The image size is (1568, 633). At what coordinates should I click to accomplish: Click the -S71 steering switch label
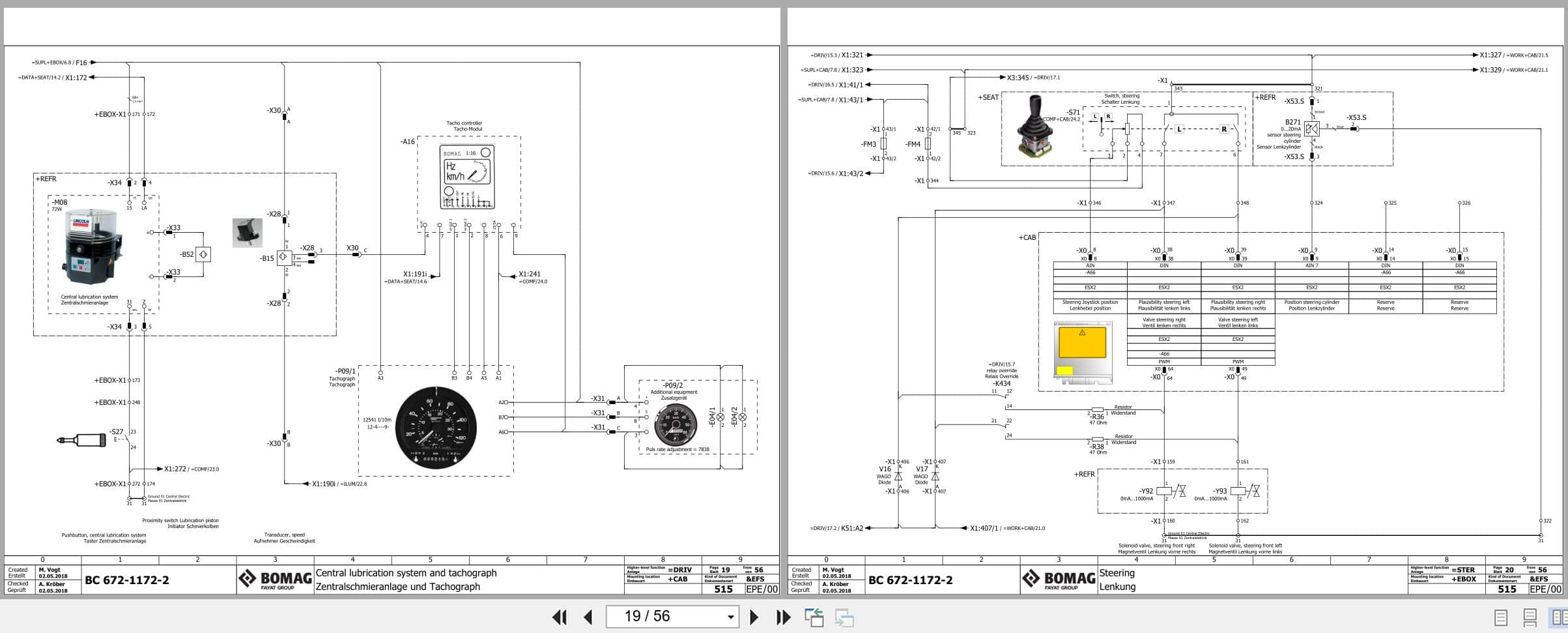coord(1073,113)
